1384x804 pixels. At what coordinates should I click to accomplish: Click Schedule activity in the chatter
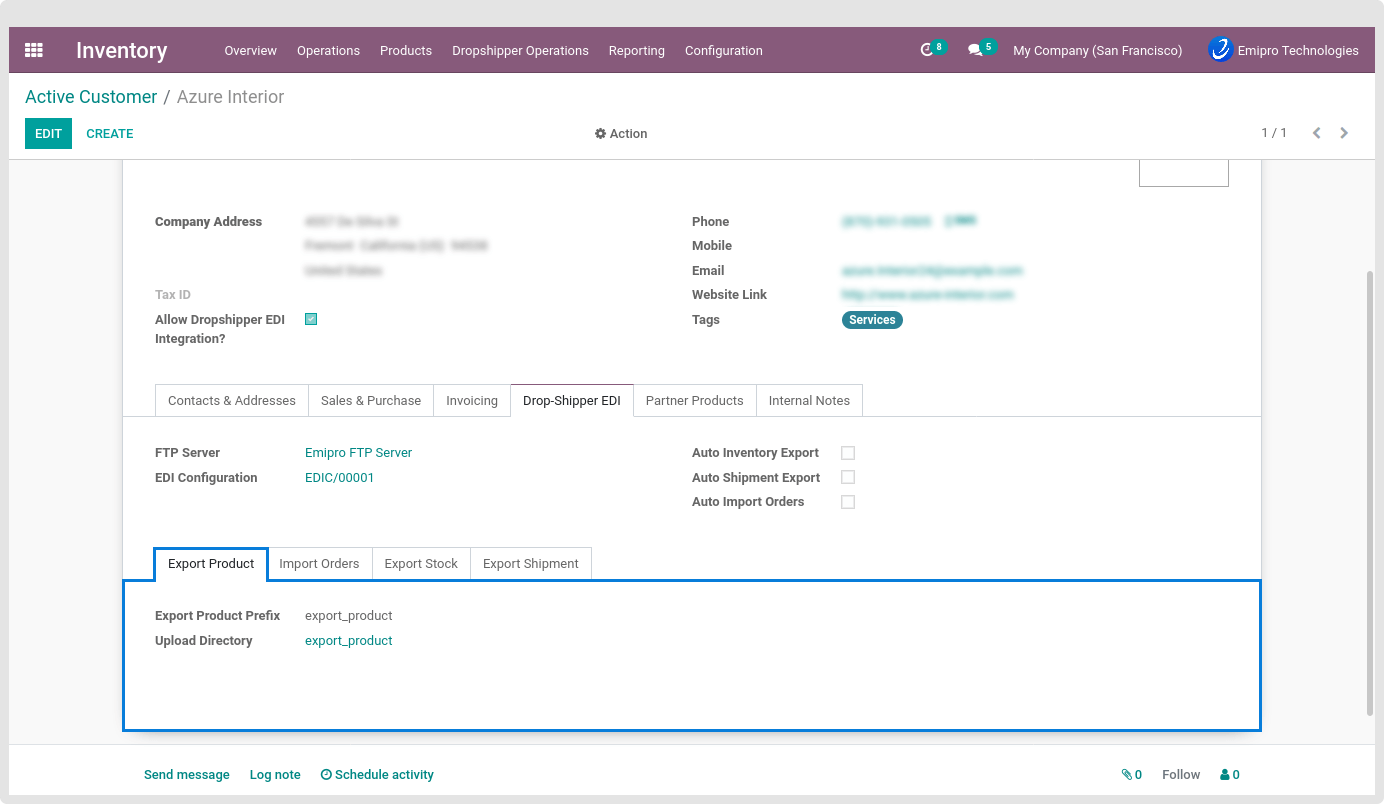pos(377,775)
